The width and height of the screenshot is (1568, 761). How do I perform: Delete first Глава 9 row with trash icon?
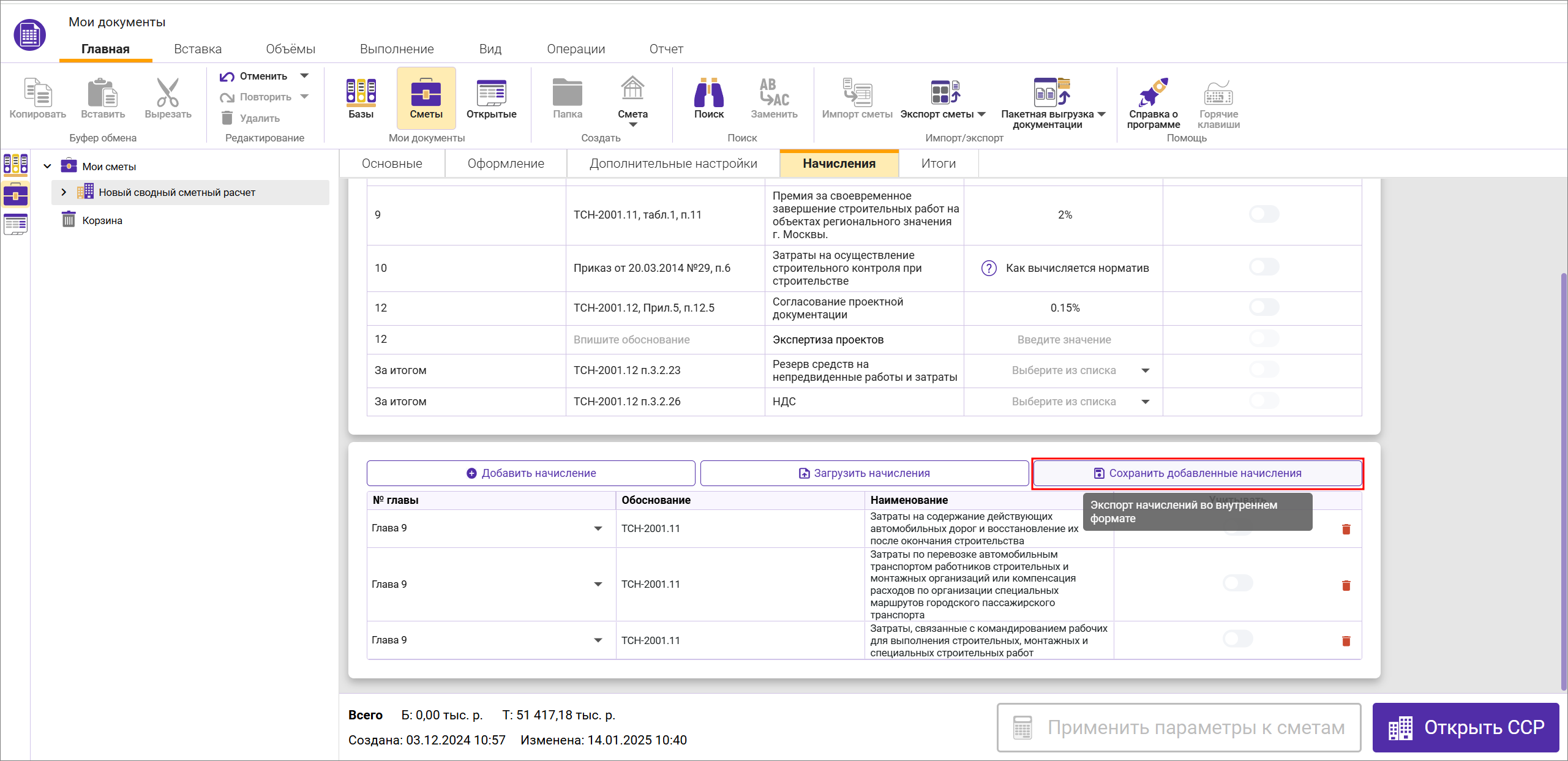[1346, 529]
